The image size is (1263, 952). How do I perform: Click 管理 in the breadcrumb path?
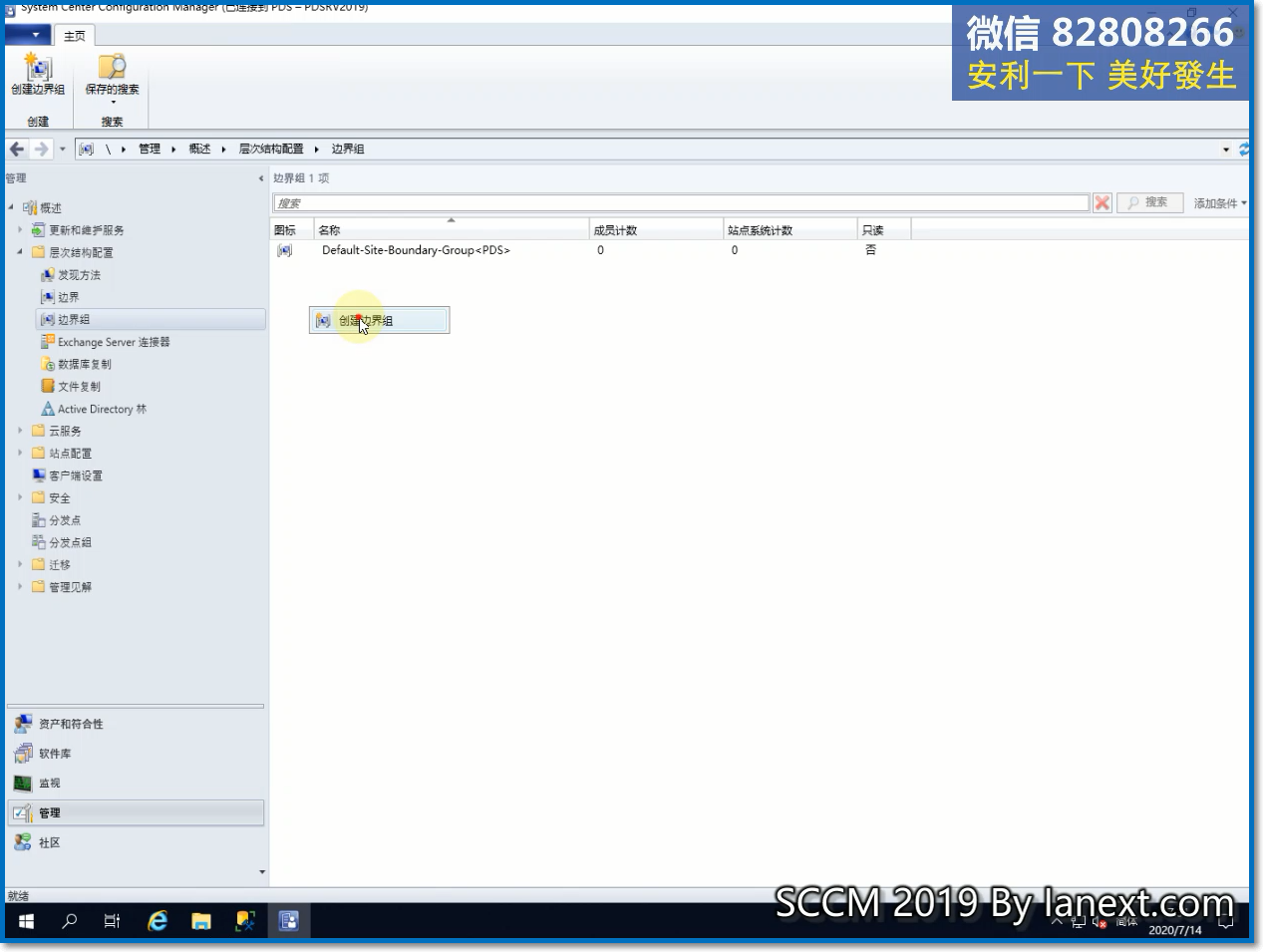pyautogui.click(x=150, y=149)
